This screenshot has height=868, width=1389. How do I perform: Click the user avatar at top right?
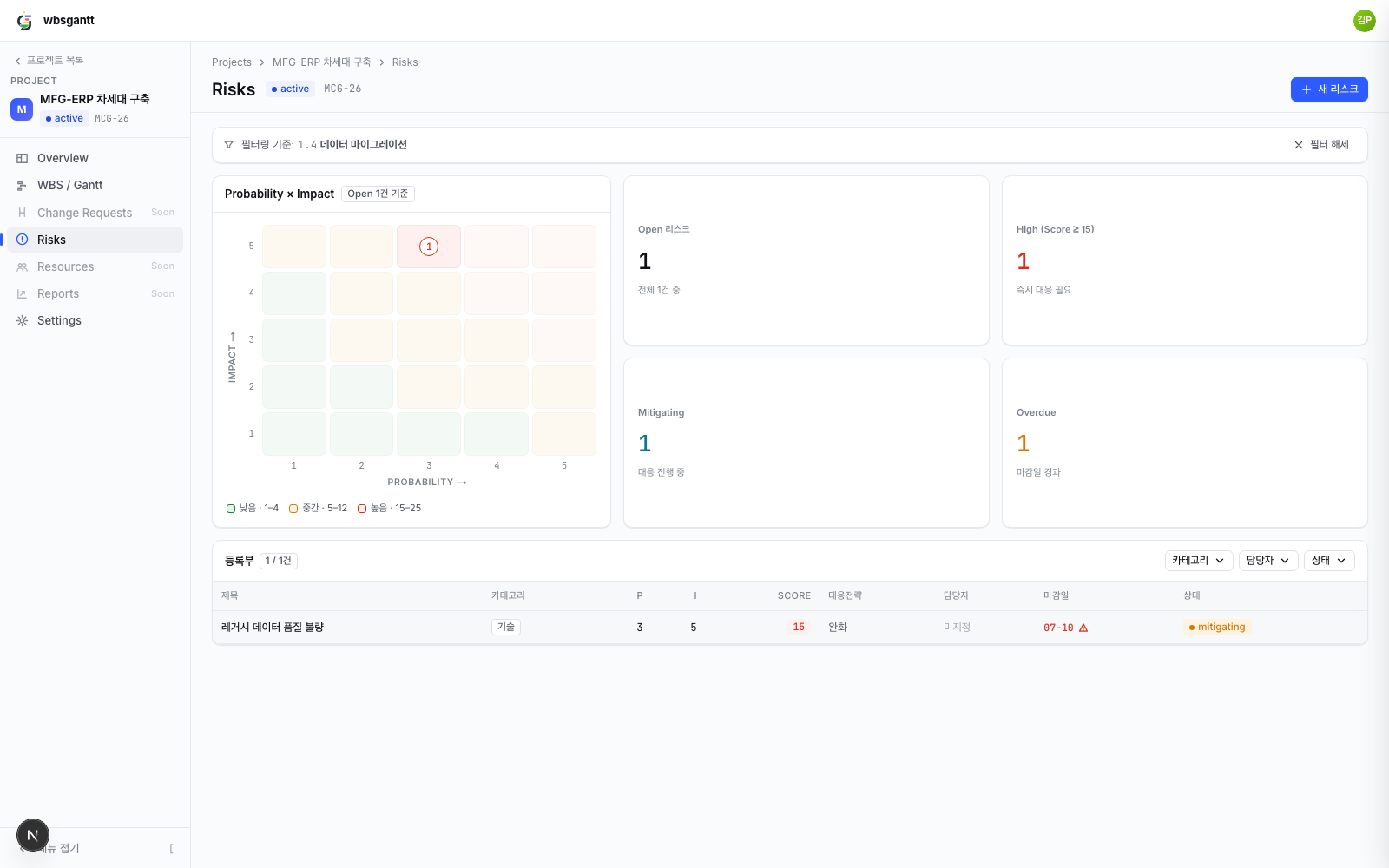coord(1364,20)
